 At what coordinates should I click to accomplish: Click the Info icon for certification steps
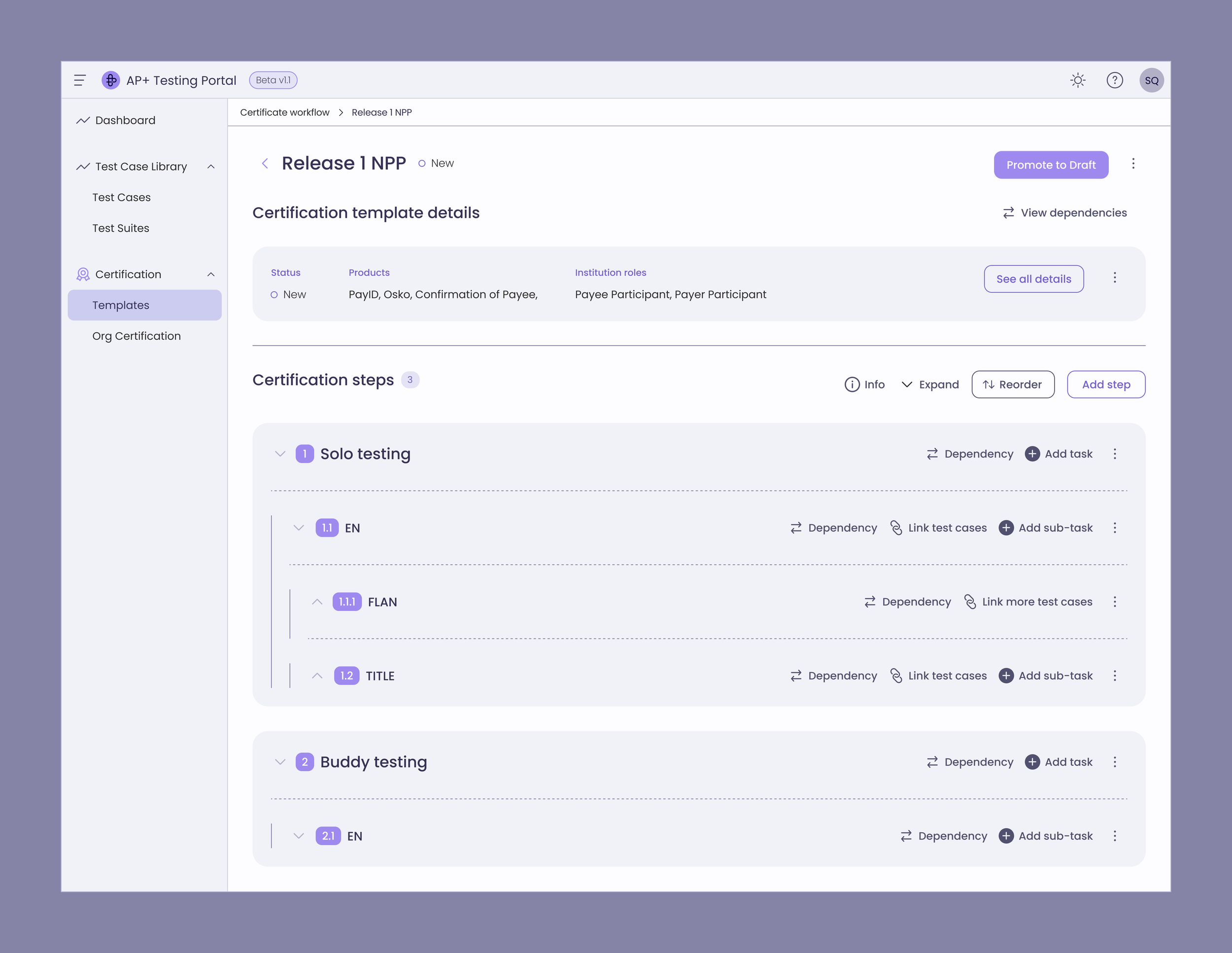tap(852, 384)
